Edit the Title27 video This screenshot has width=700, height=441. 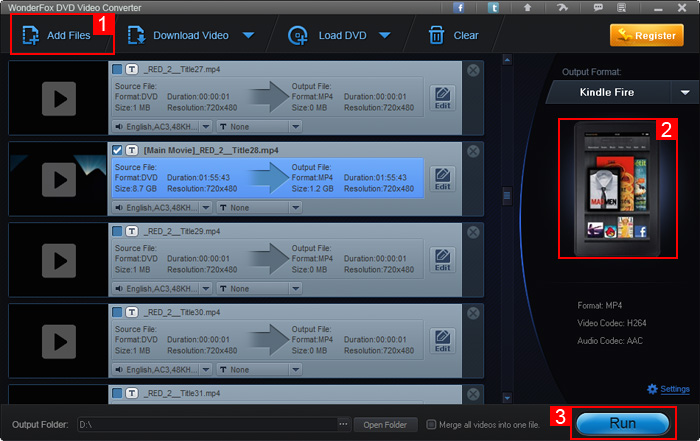click(442, 98)
